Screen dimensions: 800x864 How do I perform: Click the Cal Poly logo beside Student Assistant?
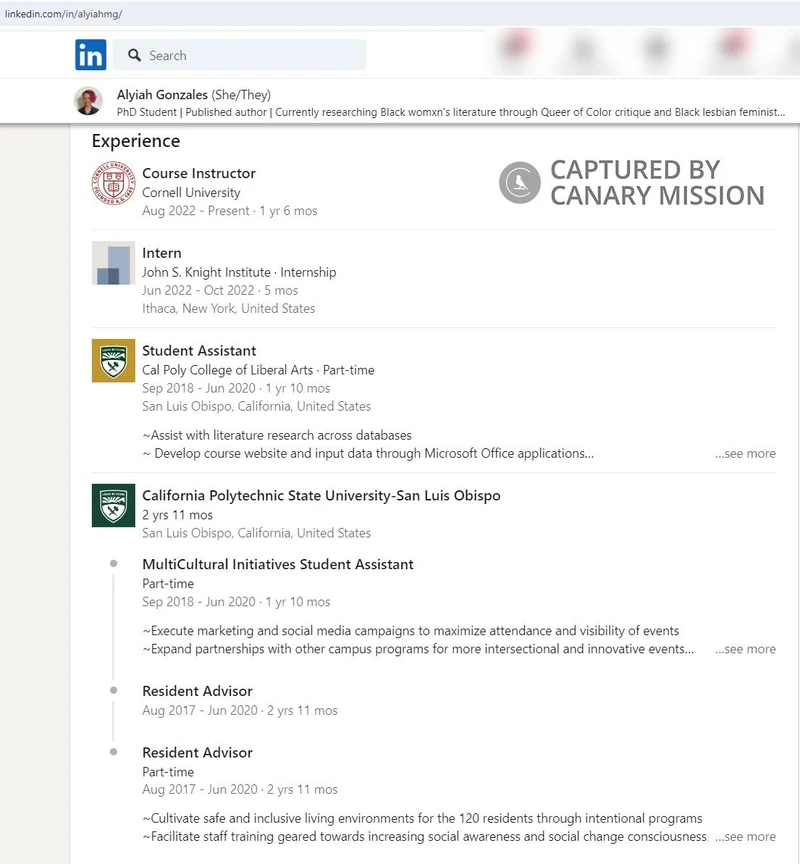click(x=113, y=361)
